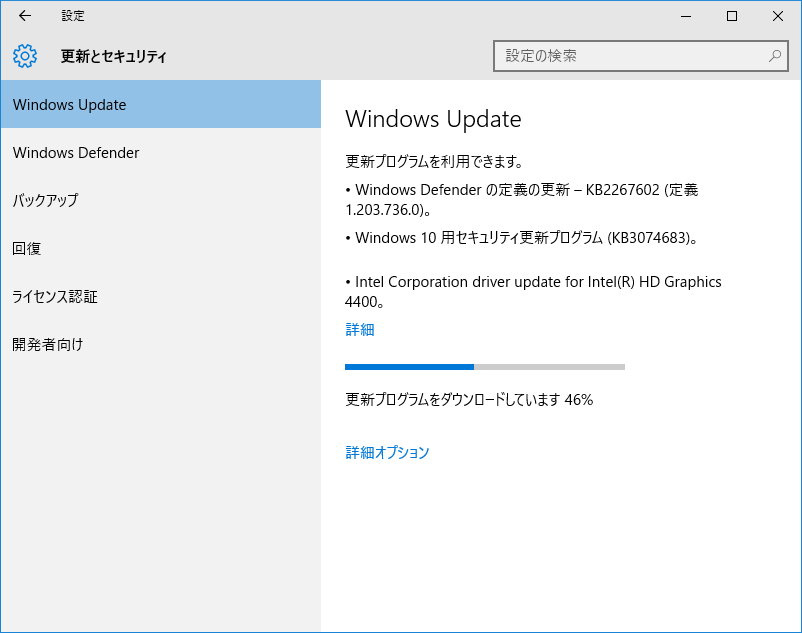802x633 pixels.
Task: Go to the 回復 section
Action: (161, 248)
